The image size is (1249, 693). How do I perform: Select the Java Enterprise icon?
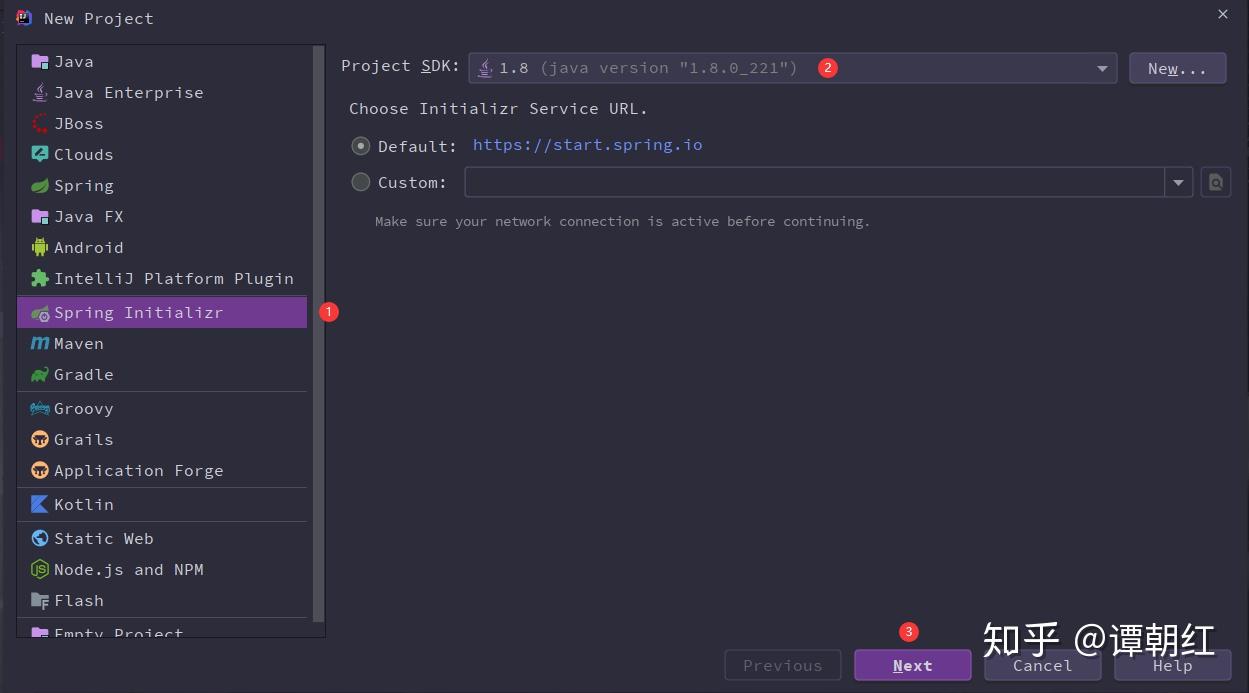[40, 92]
